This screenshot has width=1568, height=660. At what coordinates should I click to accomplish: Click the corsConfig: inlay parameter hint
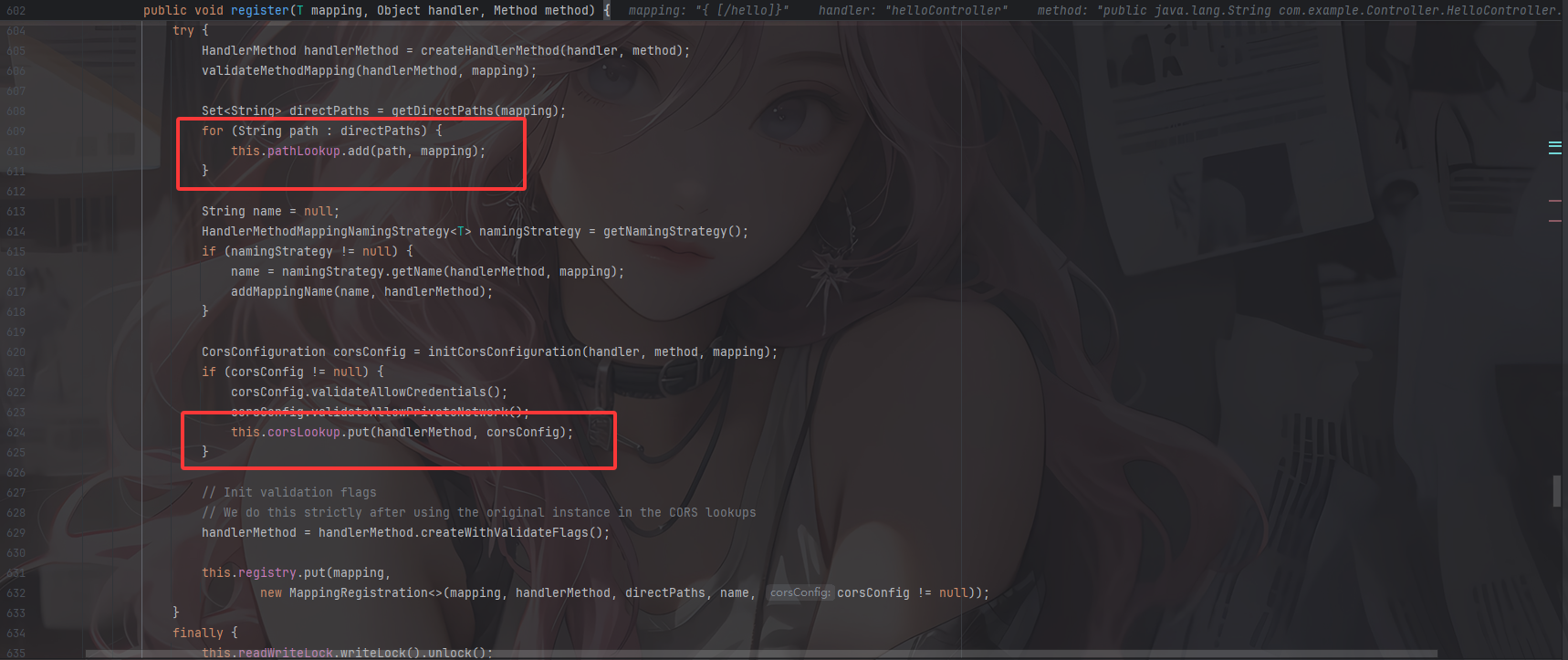[x=800, y=592]
